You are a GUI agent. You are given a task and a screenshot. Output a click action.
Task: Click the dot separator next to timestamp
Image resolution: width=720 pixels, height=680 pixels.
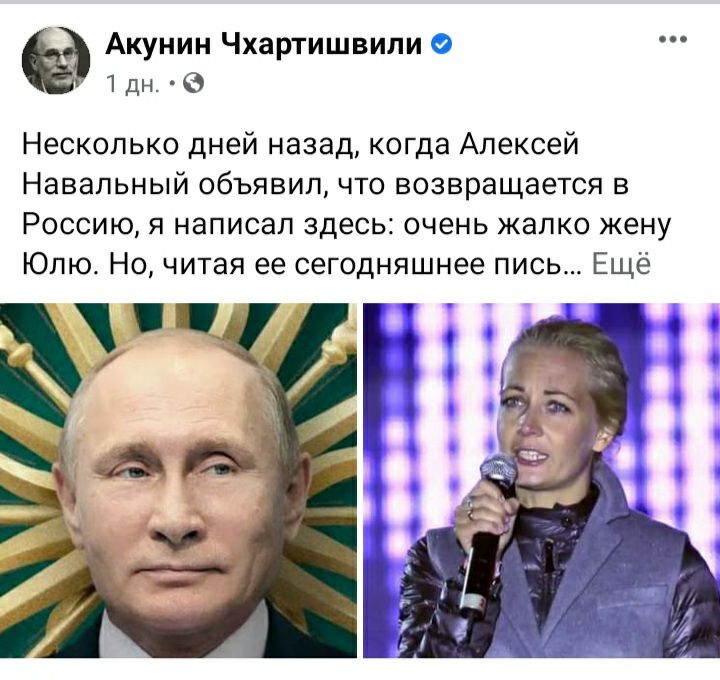[172, 84]
